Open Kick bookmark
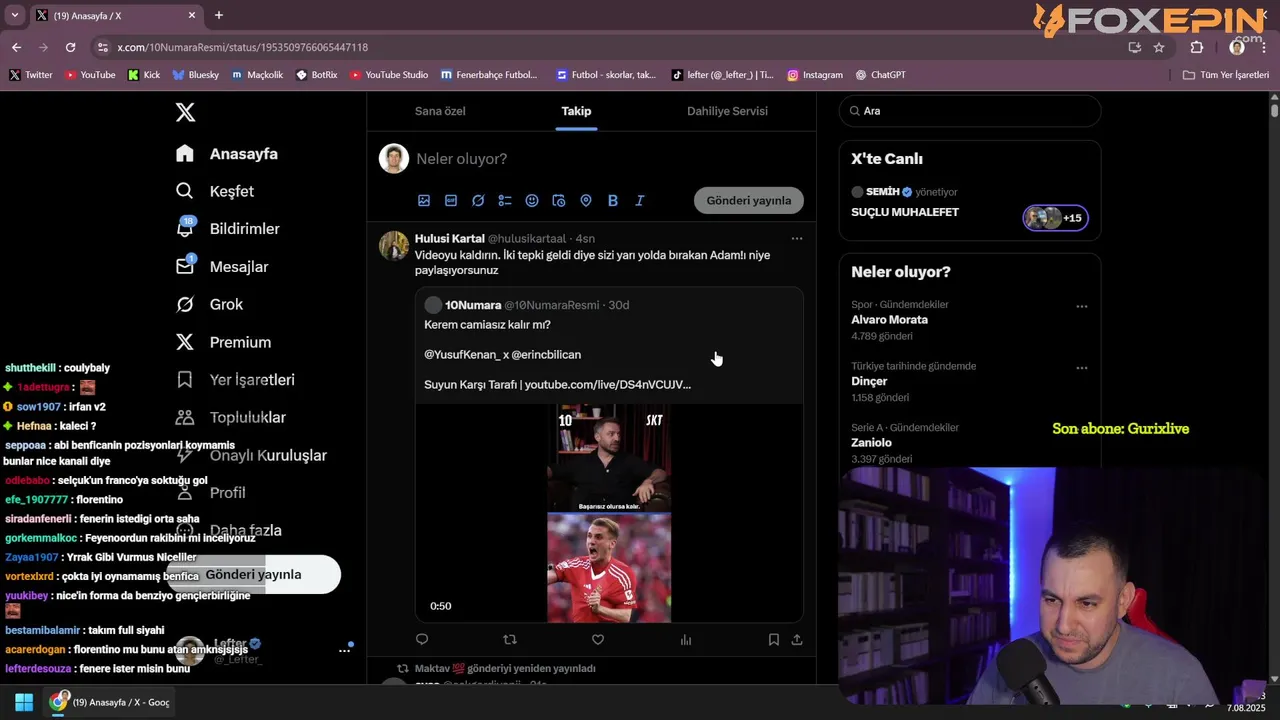 [x=144, y=75]
